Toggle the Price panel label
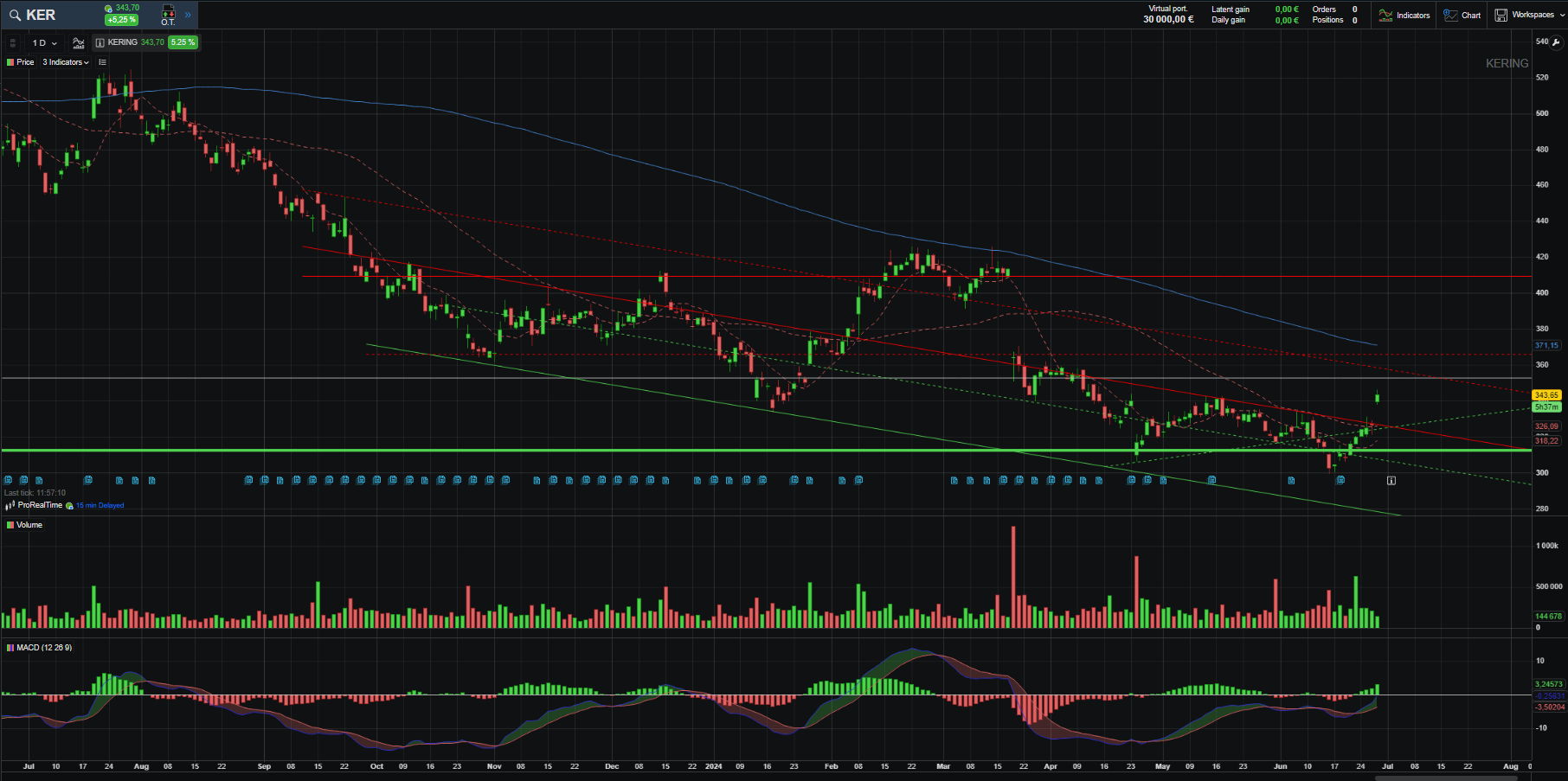Screen dimensions: 1568x781 (21, 62)
